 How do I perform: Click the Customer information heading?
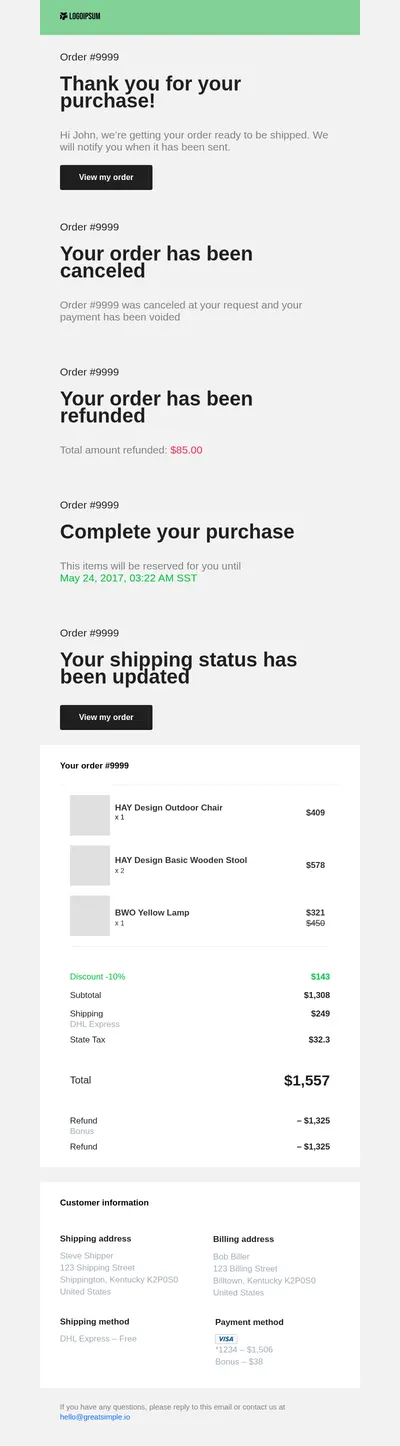pyautogui.click(x=104, y=1202)
